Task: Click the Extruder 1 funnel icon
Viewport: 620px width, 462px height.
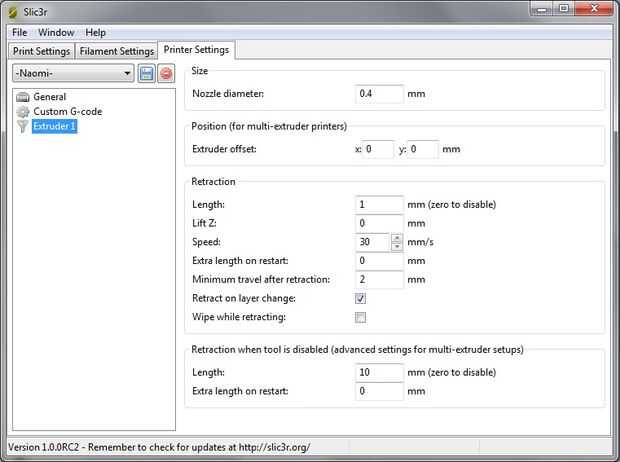Action: (23, 126)
